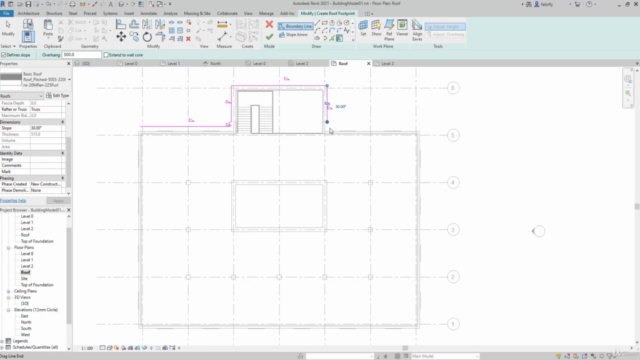Image resolution: width=640 pixels, height=360 pixels.
Task: Click the shopping cart icon in title bar
Action: [578, 4]
